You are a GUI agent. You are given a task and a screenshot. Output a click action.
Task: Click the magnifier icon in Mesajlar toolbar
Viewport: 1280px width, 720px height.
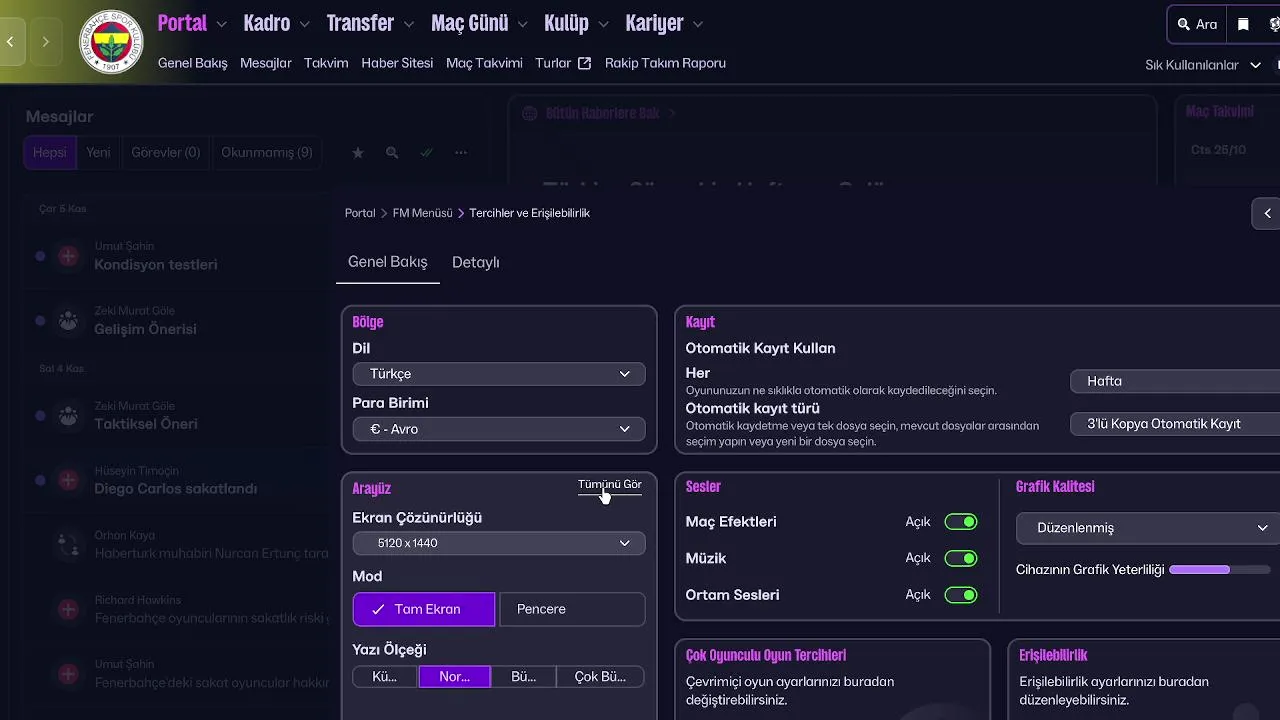[392, 153]
